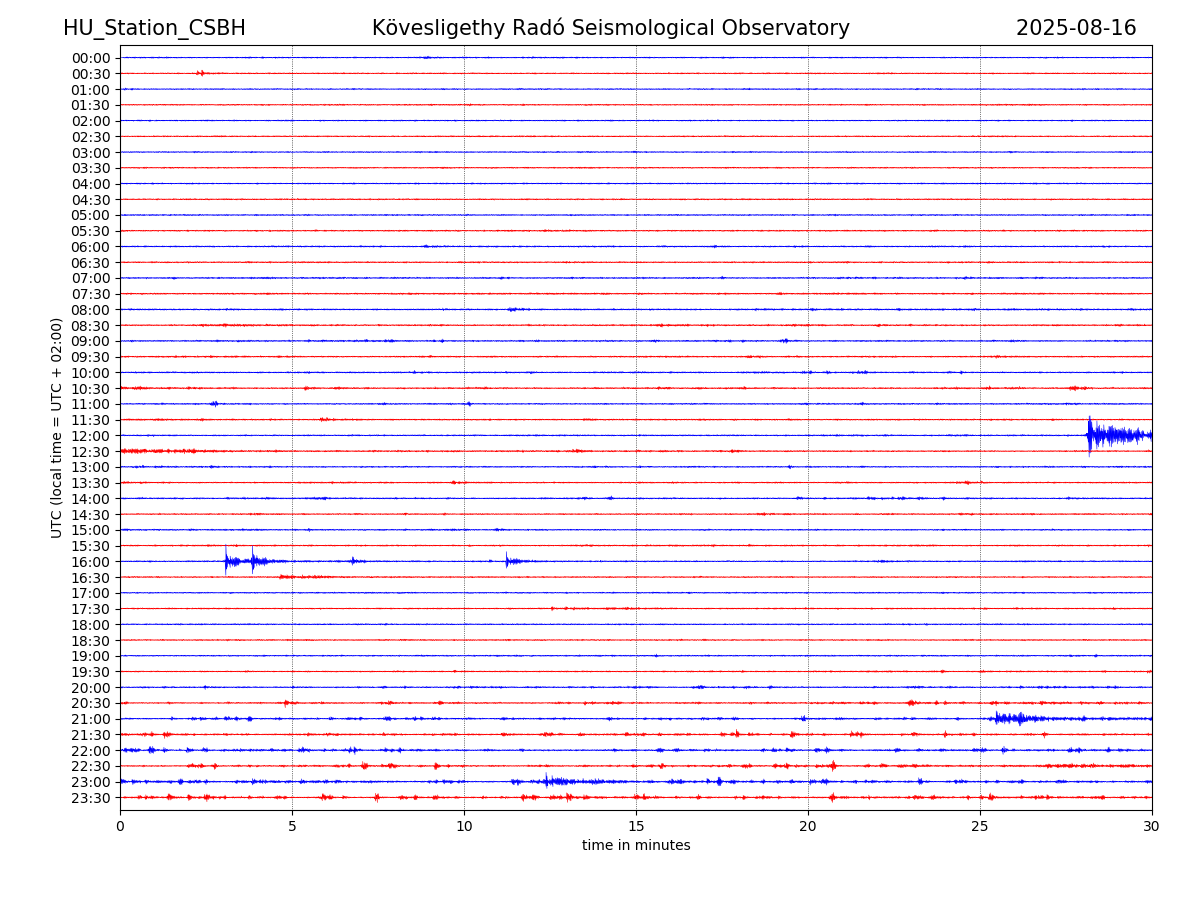Click the 10:30 trace time label
The height and width of the screenshot is (900, 1200).
[x=91, y=389]
